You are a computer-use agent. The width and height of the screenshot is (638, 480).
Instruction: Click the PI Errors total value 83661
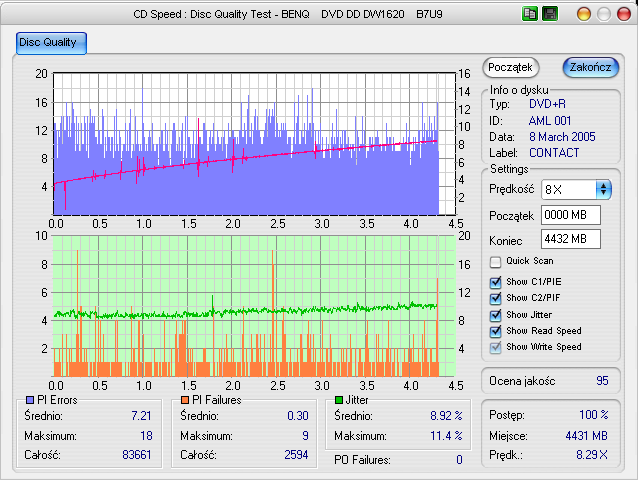(x=137, y=455)
